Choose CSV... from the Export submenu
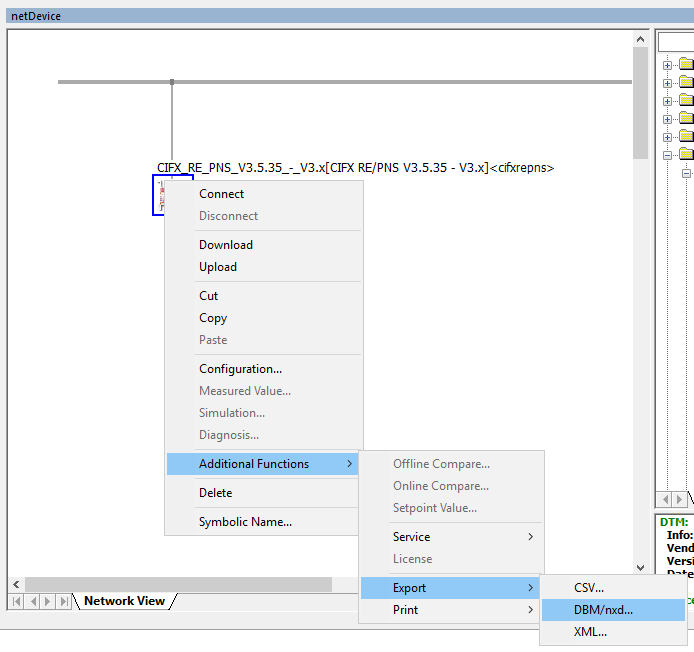The height and width of the screenshot is (652, 694). [x=589, y=588]
